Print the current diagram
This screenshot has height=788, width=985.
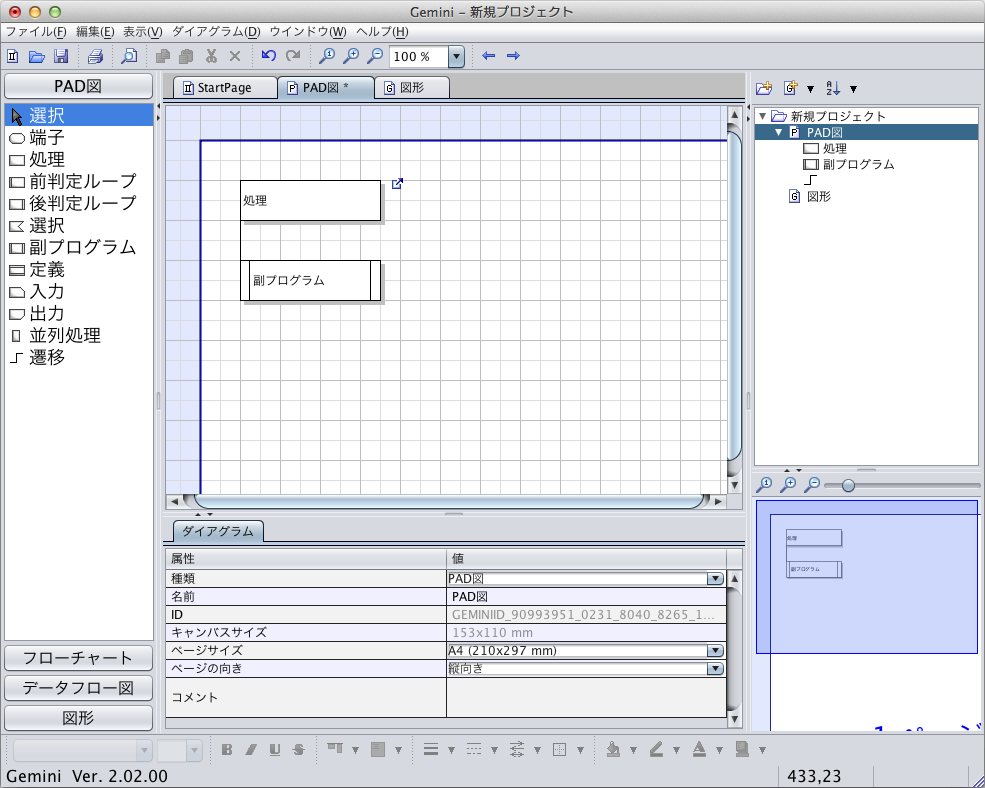point(95,57)
